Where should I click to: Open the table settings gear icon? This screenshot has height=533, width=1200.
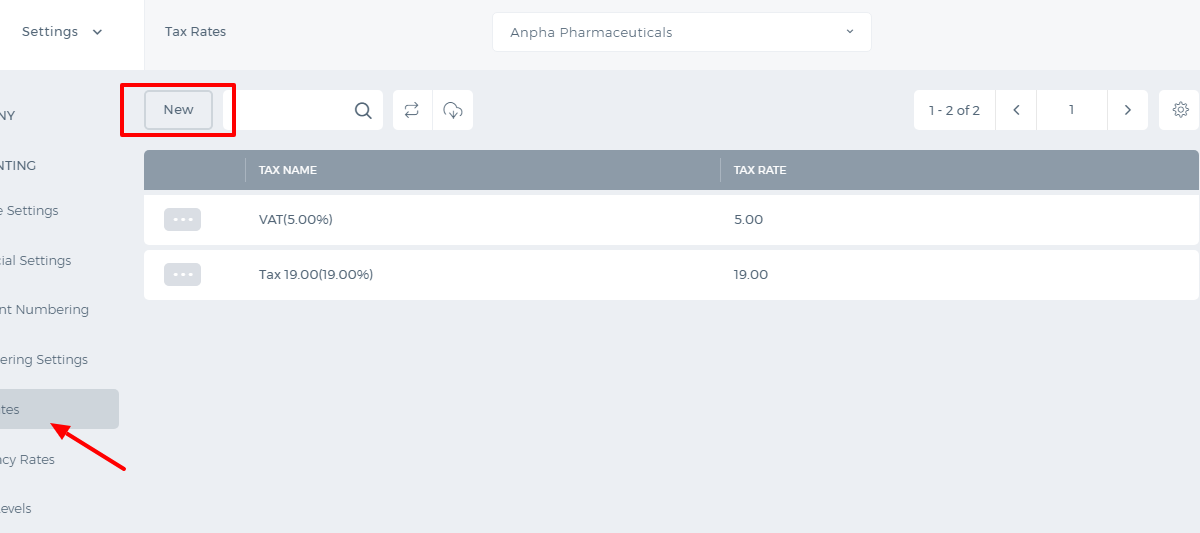(1180, 110)
